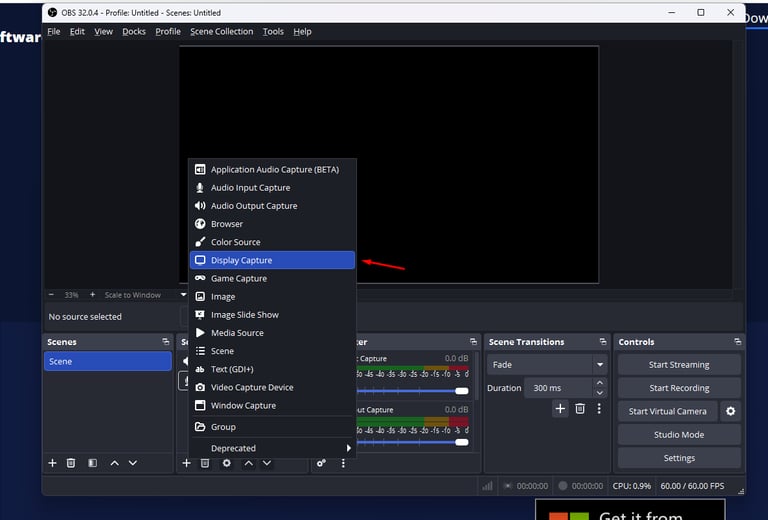Open the Docks menu
Screen dimensions: 768x520
click(x=134, y=31)
